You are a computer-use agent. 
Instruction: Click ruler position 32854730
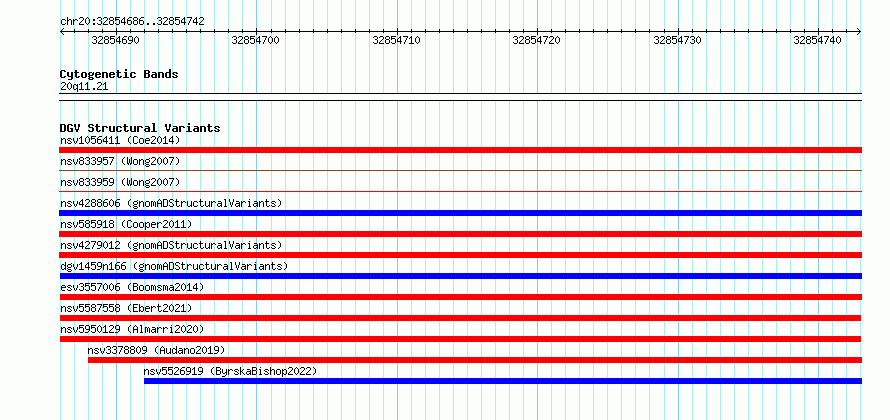(677, 40)
